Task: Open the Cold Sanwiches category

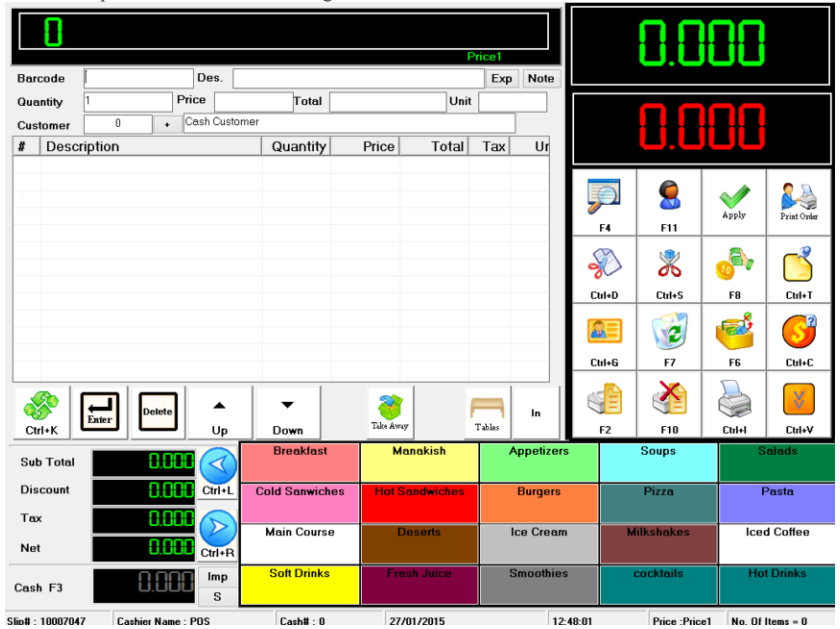Action: [300, 503]
